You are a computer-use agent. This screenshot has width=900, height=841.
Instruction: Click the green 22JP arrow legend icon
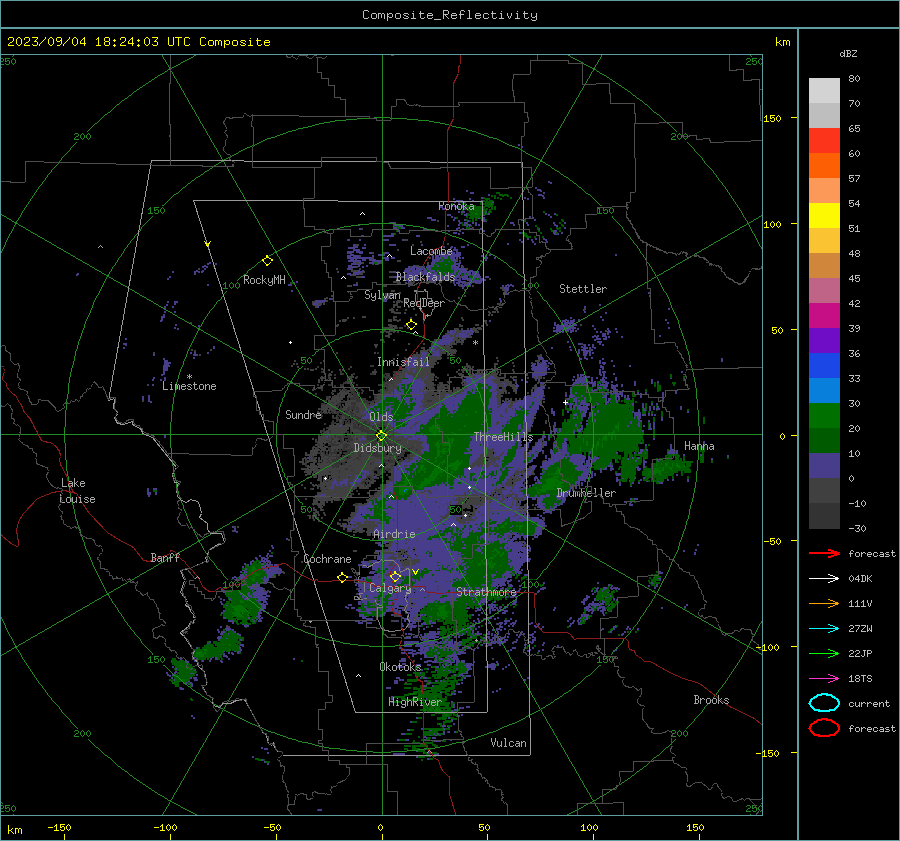(x=824, y=653)
